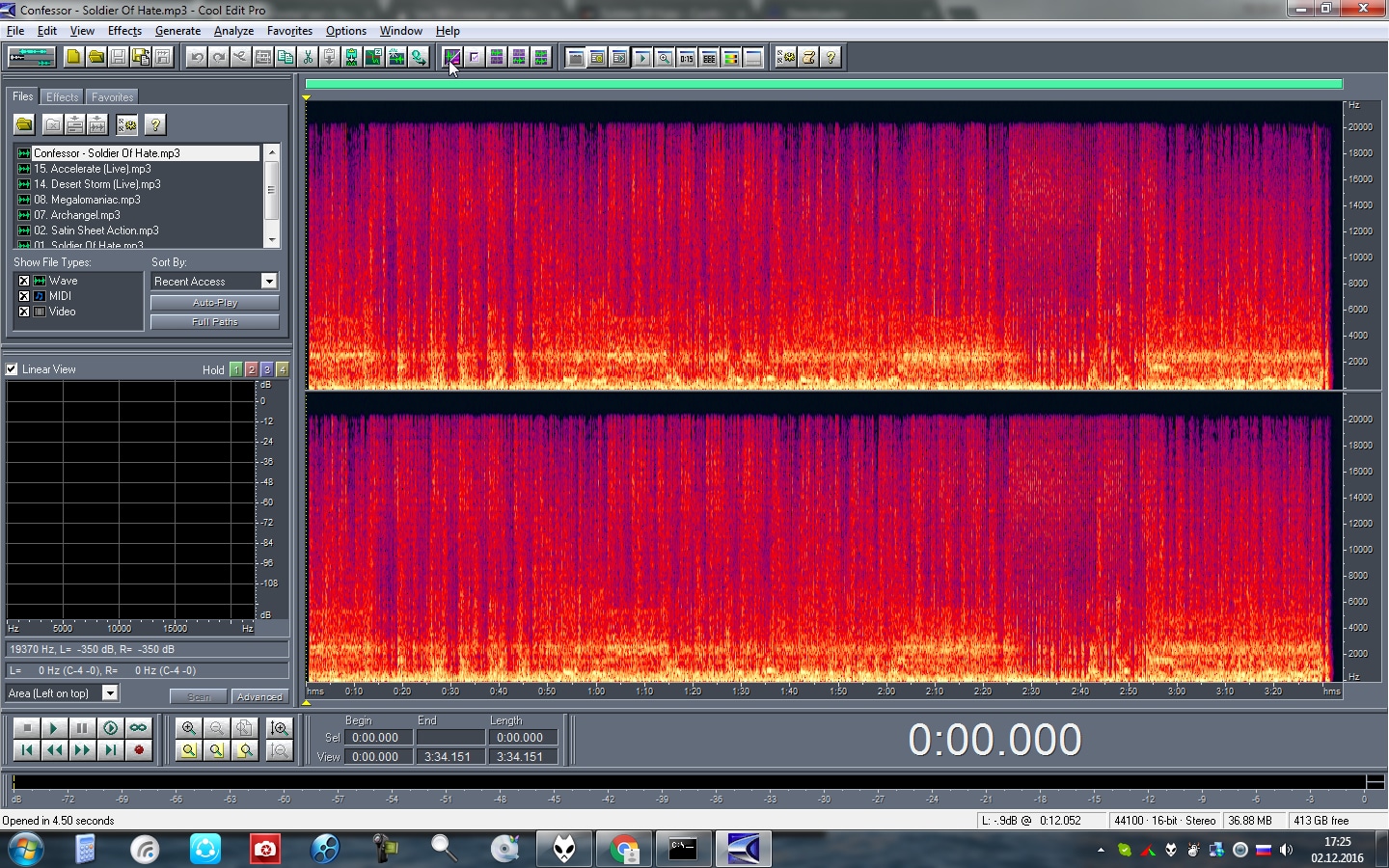
Task: Open the File menu
Action: (15, 31)
